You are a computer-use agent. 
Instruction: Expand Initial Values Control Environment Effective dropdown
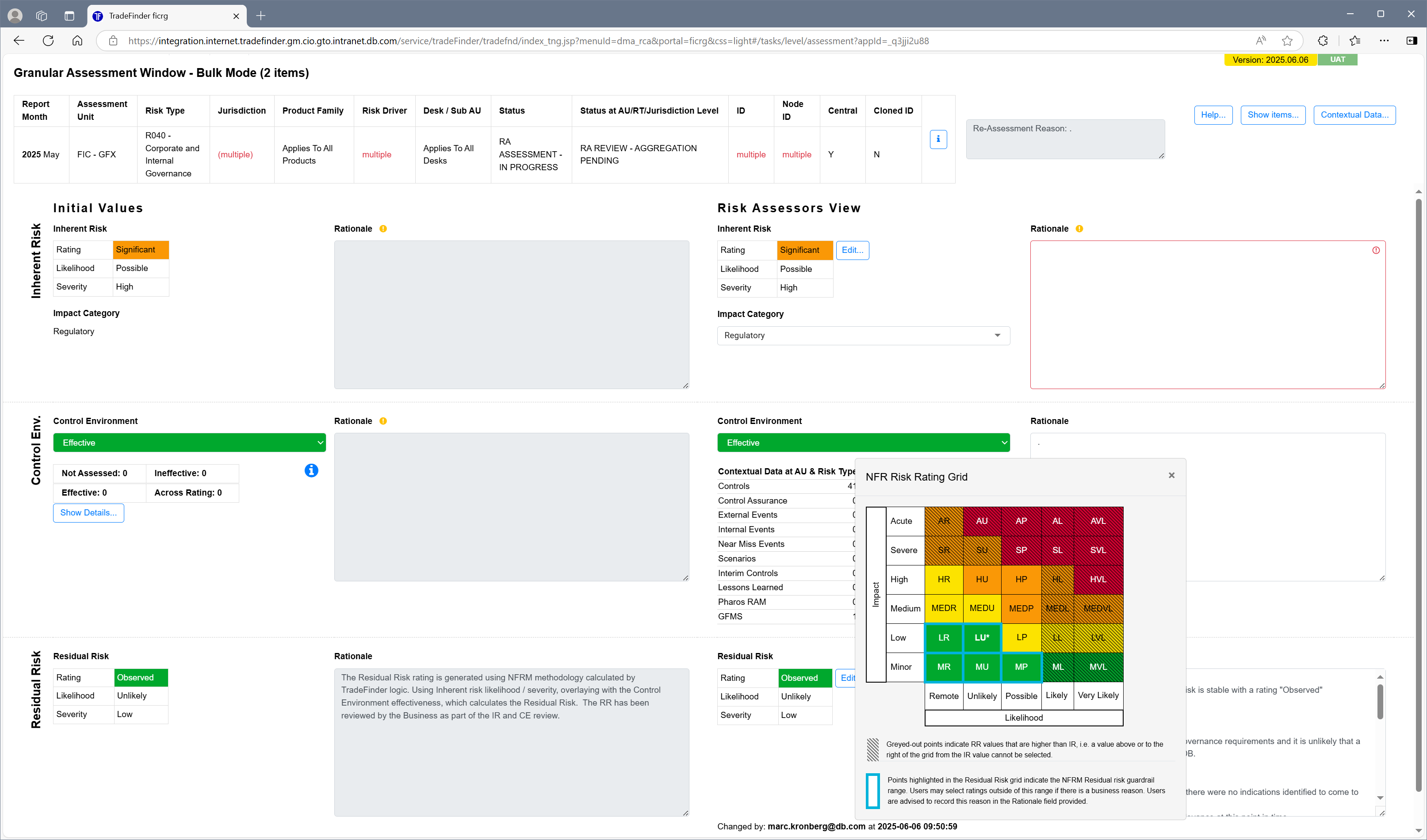tap(189, 443)
